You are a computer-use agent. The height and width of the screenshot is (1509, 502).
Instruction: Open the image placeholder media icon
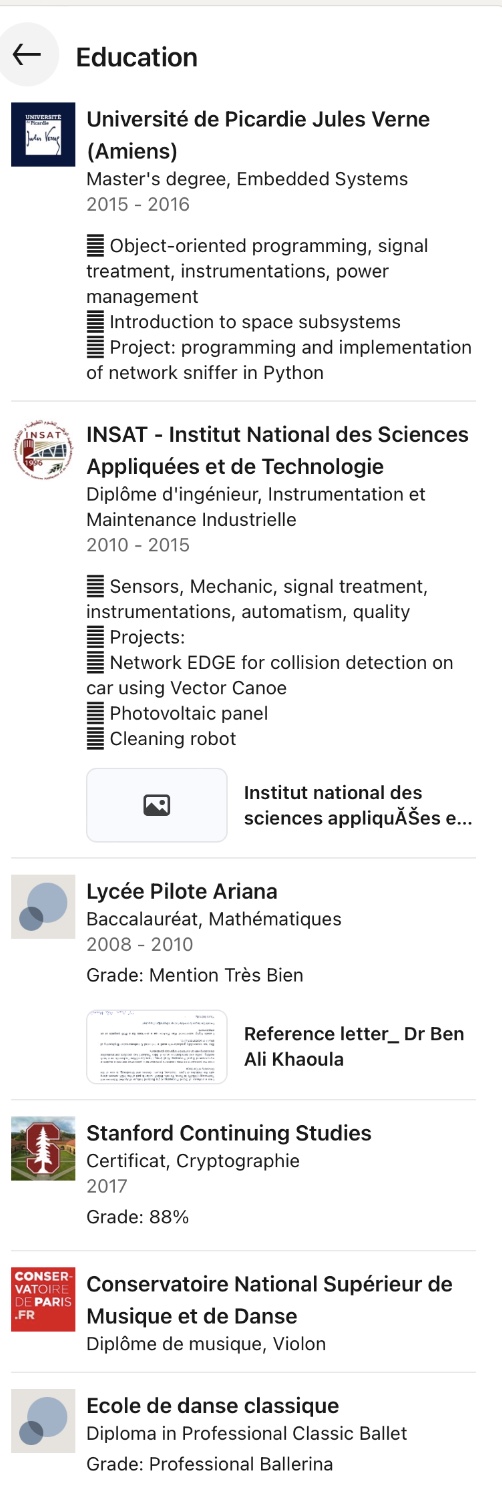pos(157,805)
